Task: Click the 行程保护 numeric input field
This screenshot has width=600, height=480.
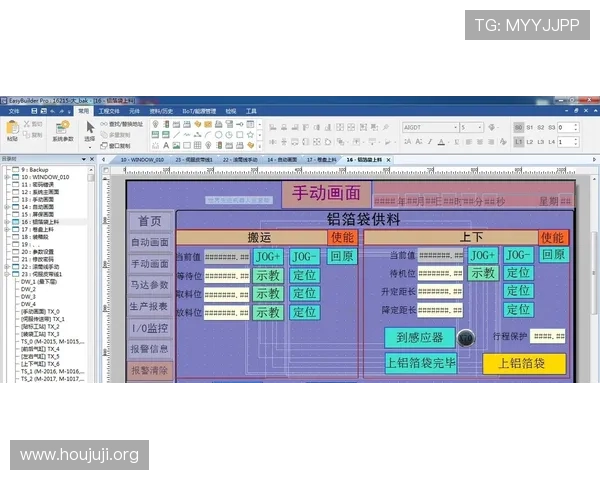Action: click(548, 336)
